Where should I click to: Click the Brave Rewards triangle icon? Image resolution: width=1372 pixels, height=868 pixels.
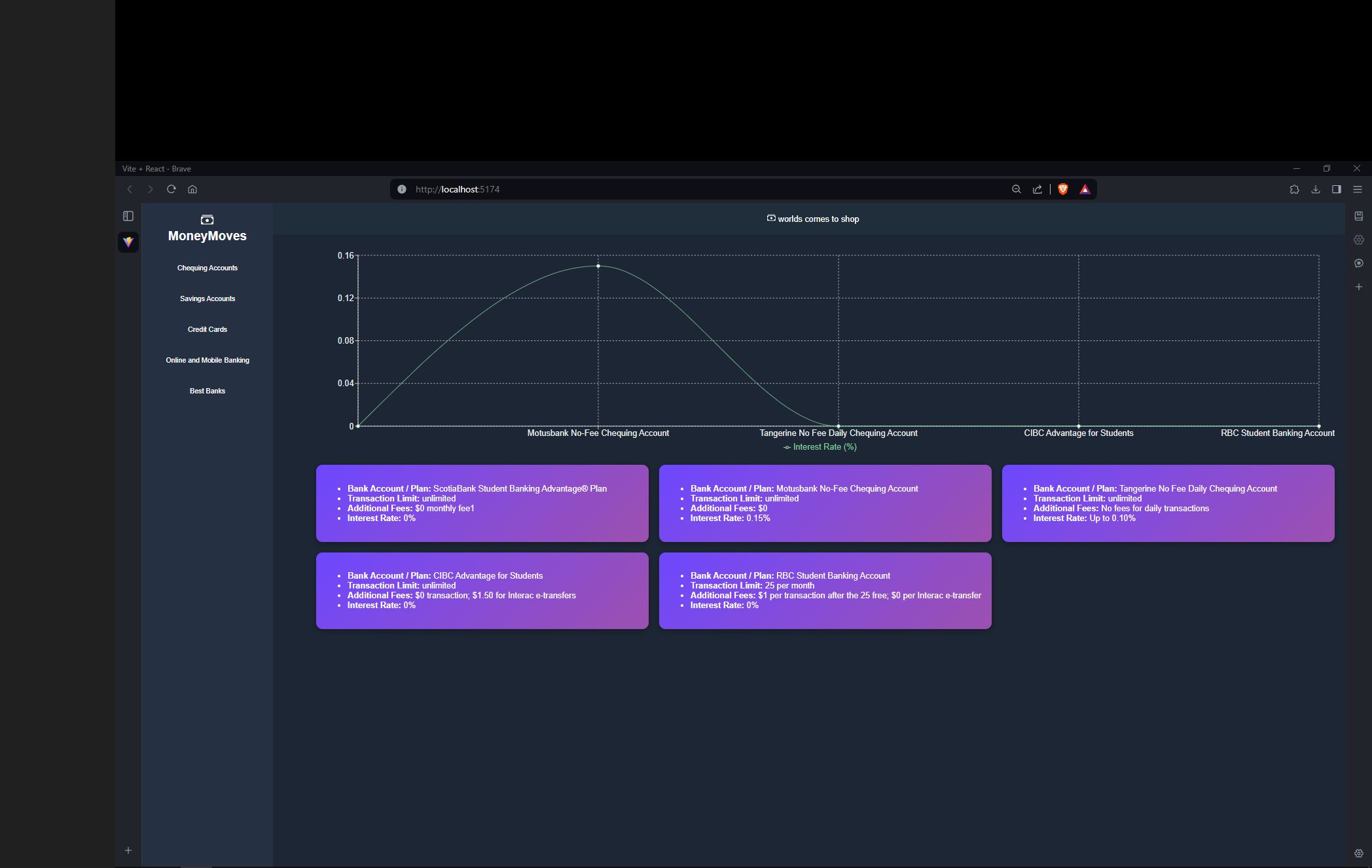tap(1085, 189)
